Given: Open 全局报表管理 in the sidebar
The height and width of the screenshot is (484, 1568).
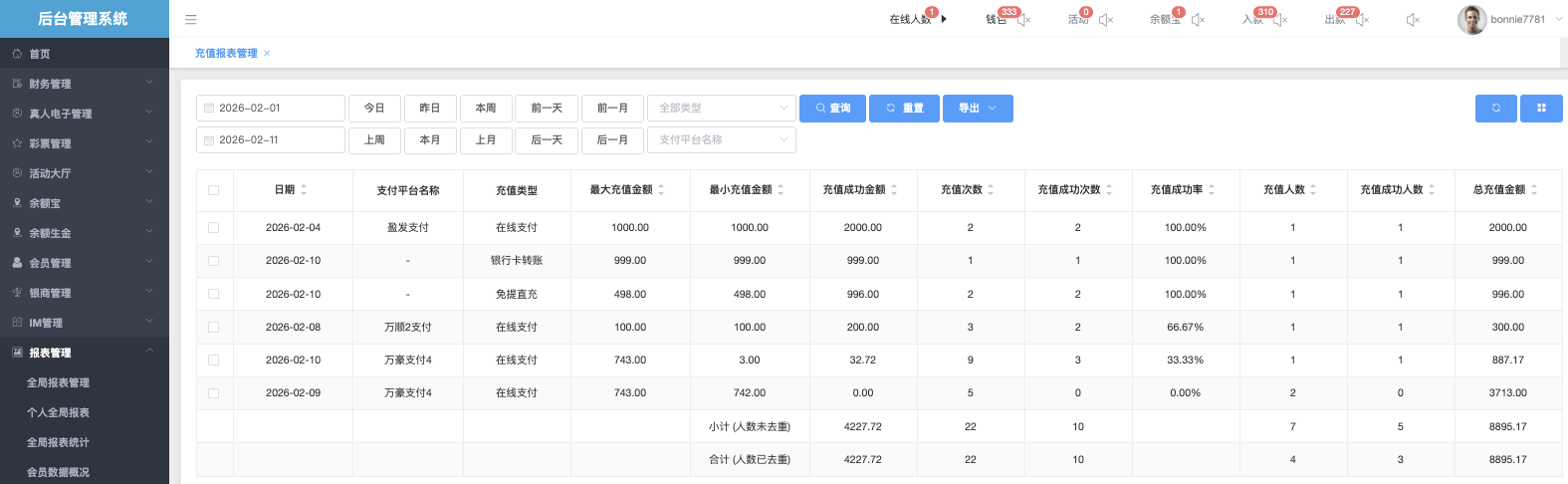Looking at the screenshot, I should [x=58, y=382].
